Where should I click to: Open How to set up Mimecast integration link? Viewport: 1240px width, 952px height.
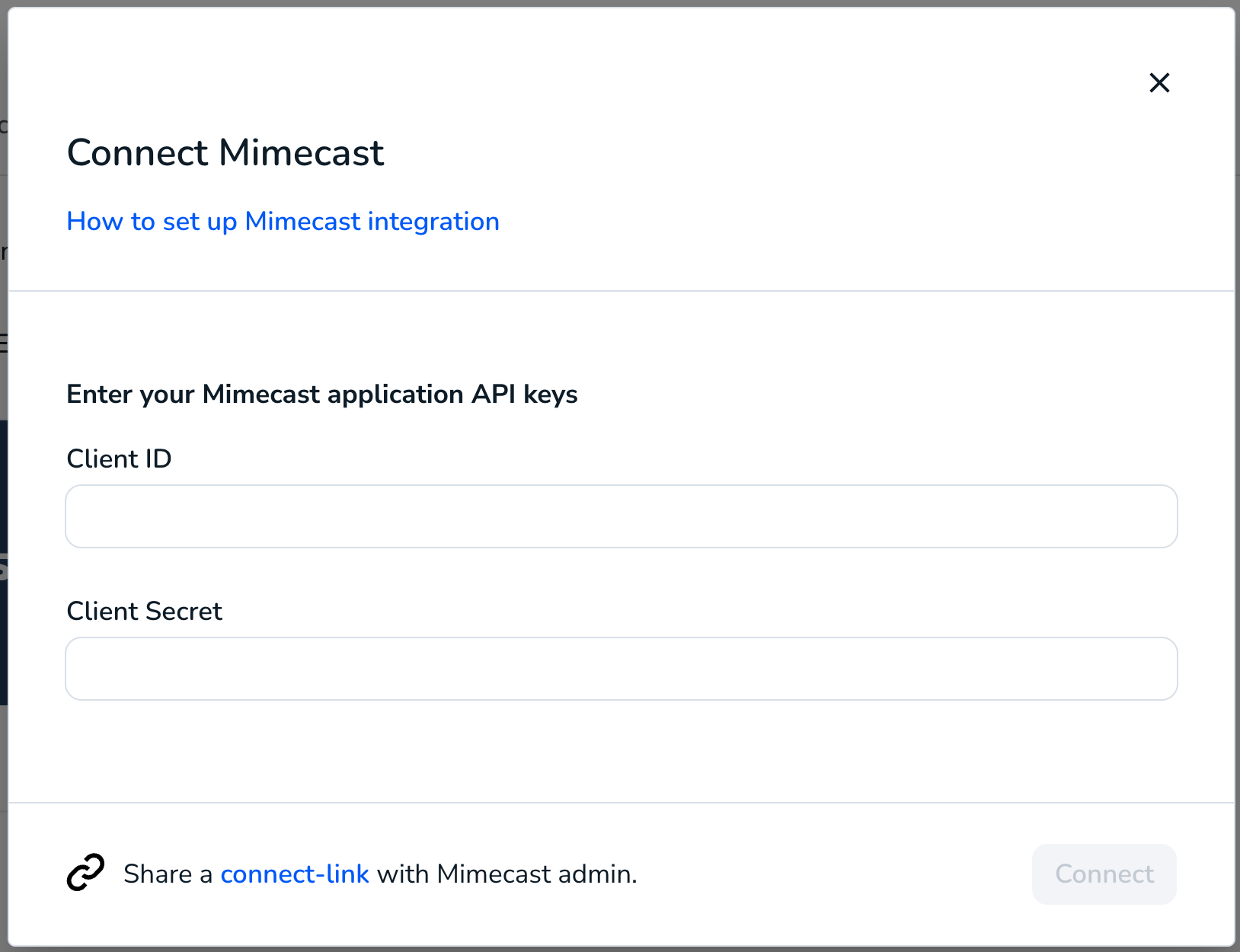click(x=283, y=222)
